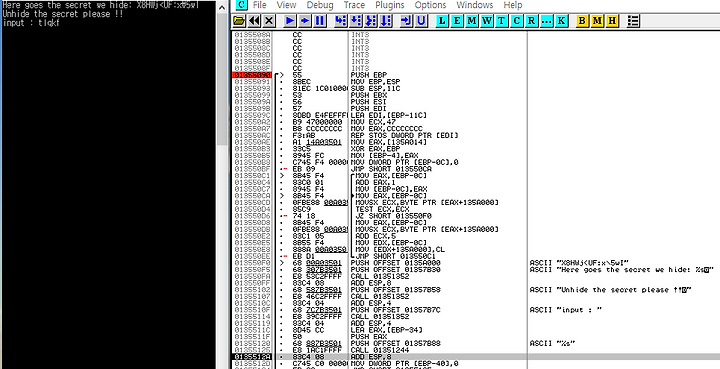Click the Open executable folder icon
The image size is (720, 369).
pyautogui.click(x=238, y=21)
